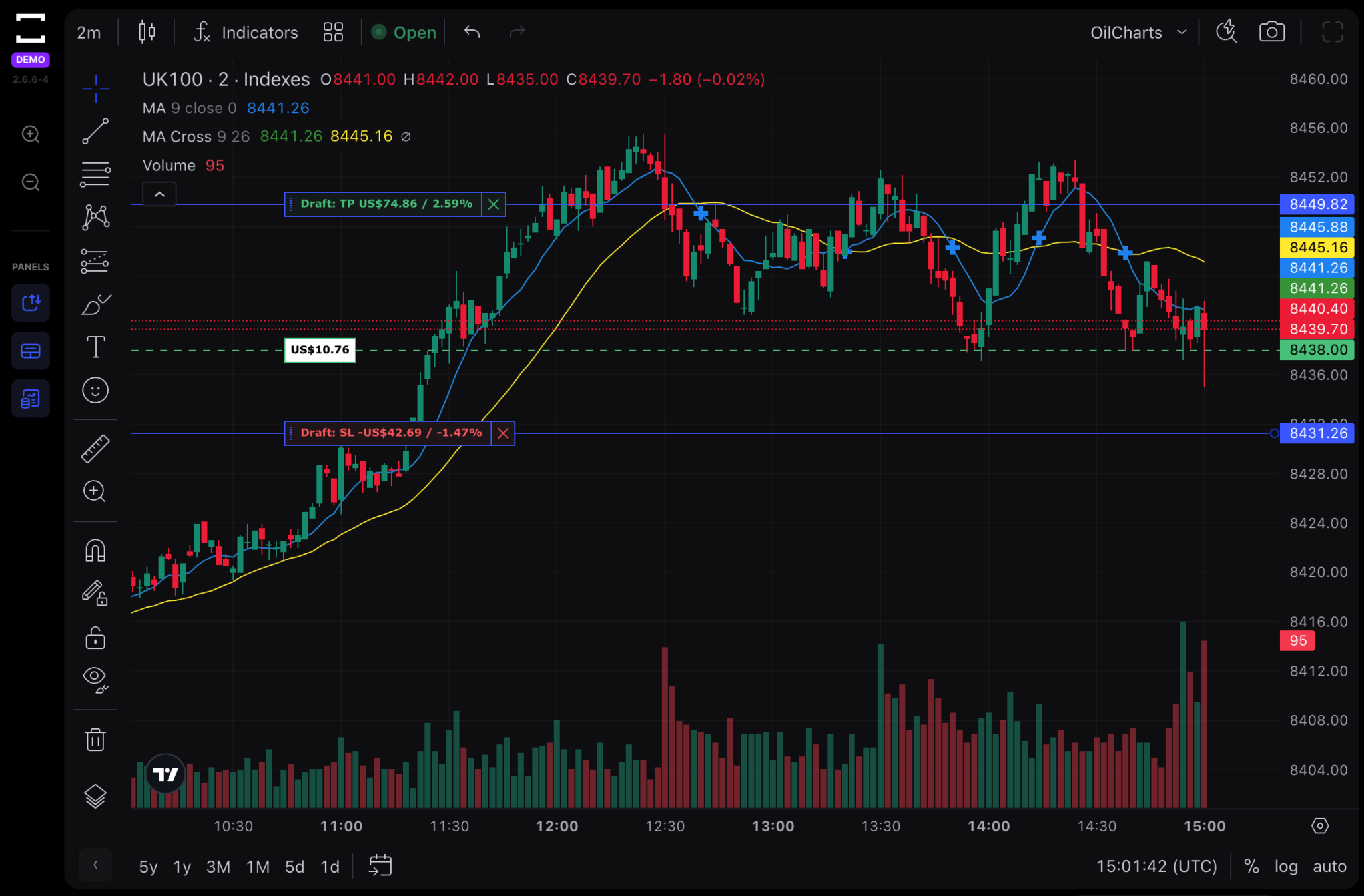Select the Text annotation tool

95,347
